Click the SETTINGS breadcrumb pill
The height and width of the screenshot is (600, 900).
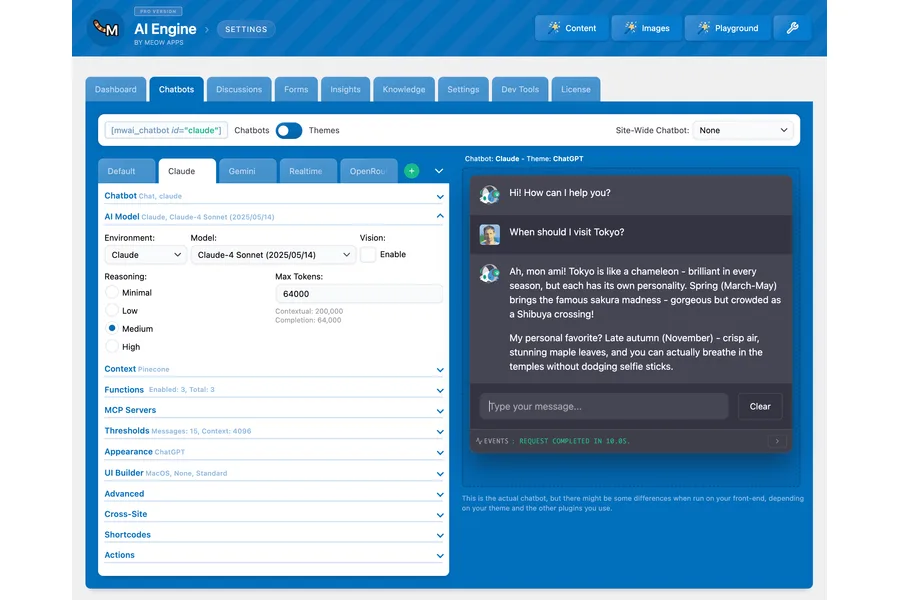[246, 29]
